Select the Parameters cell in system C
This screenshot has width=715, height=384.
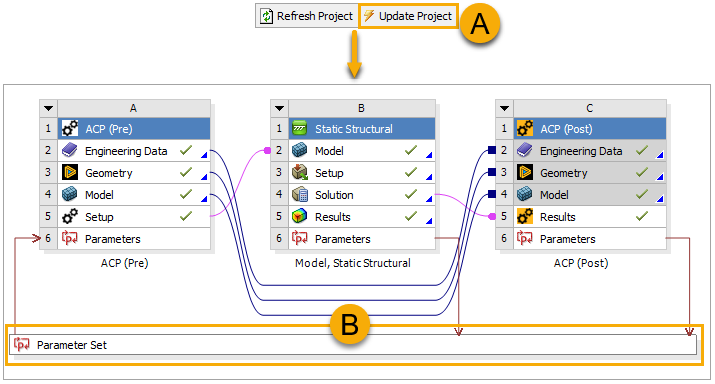point(590,238)
